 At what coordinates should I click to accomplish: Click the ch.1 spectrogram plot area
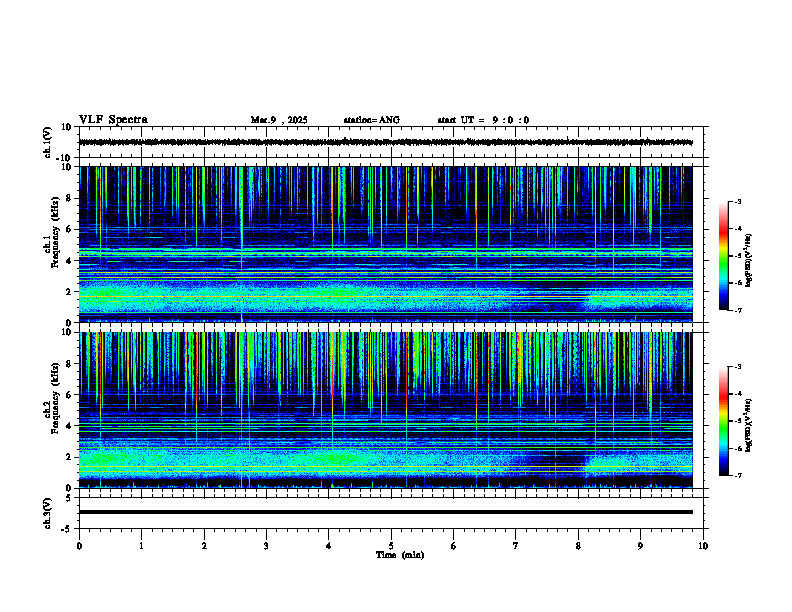click(385, 244)
